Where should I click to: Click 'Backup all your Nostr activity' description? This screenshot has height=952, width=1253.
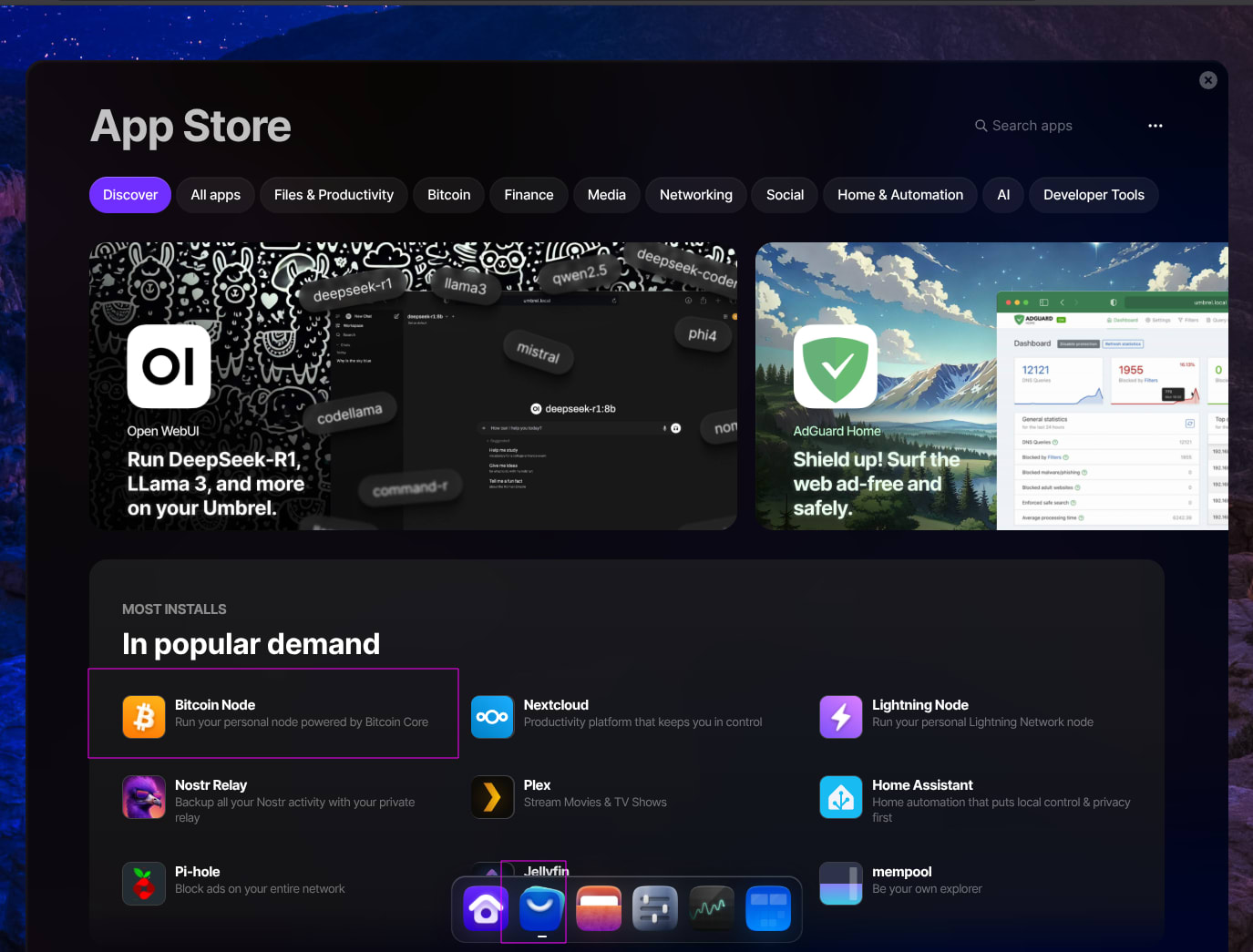coord(295,810)
